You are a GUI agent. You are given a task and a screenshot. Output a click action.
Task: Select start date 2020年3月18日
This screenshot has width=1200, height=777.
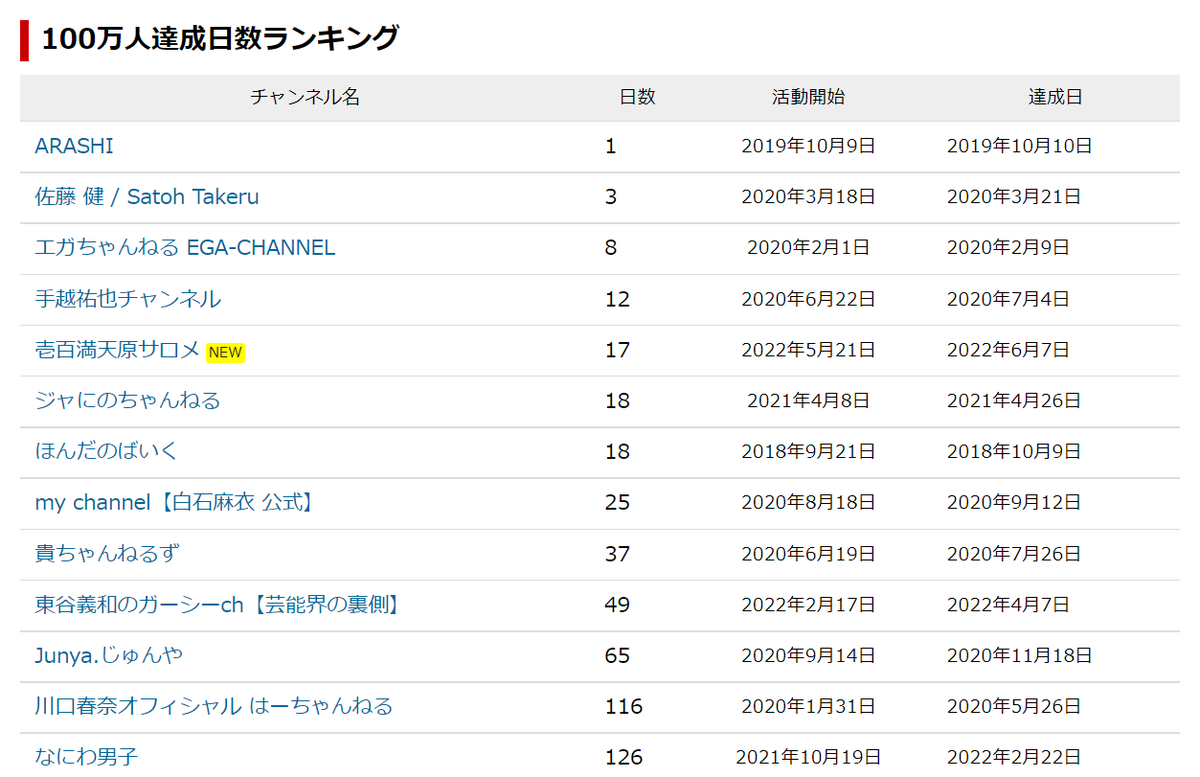coord(809,197)
